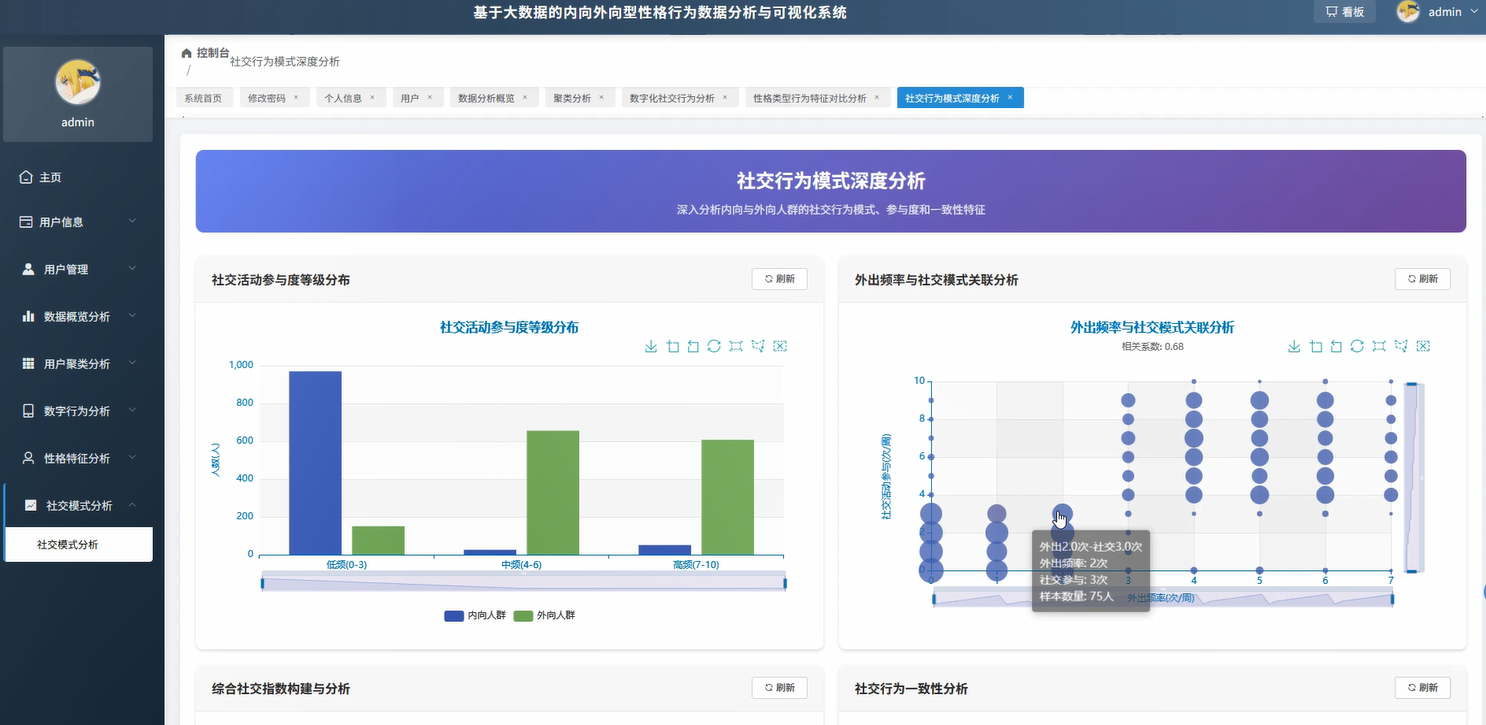Click the home icon beside 主页 in sidebar
The height and width of the screenshot is (725, 1486).
(x=27, y=177)
